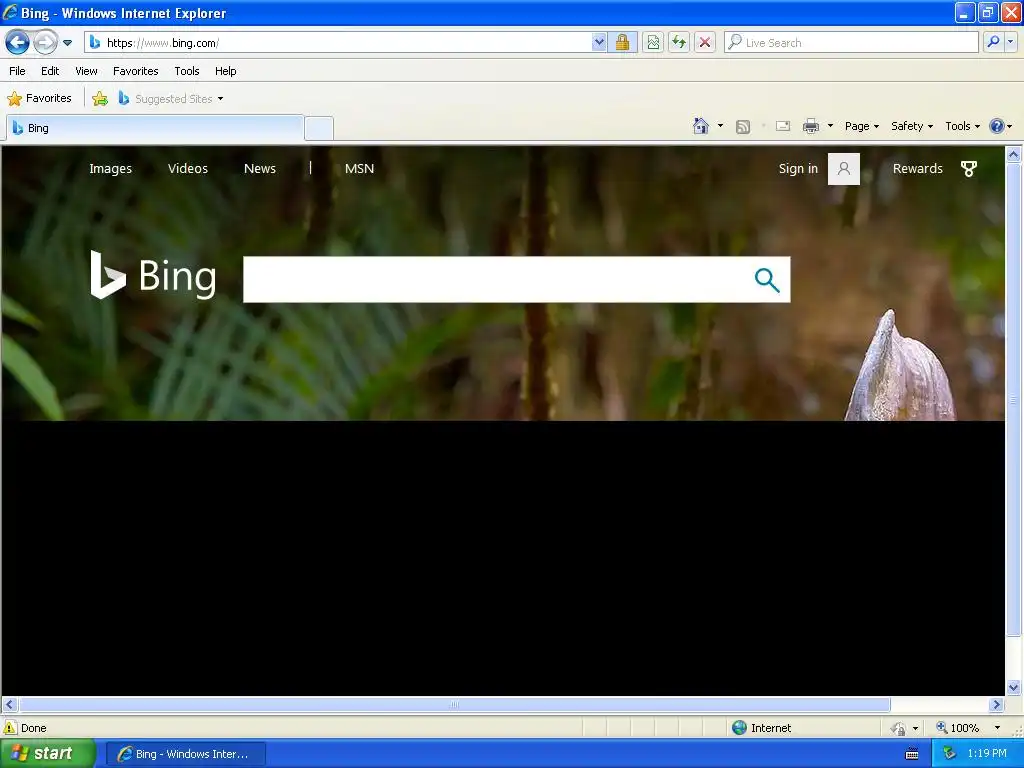
Task: Click the Bing Internet Explorer taskbar button
Action: [186, 754]
